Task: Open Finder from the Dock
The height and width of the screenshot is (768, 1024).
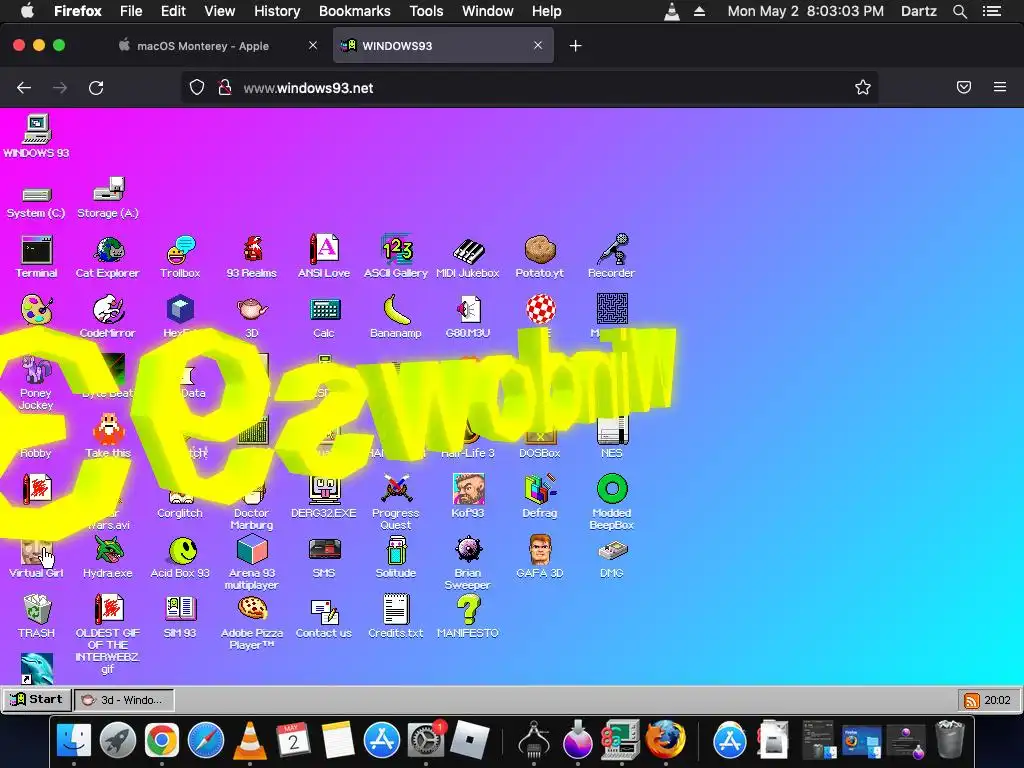Action: 74,740
